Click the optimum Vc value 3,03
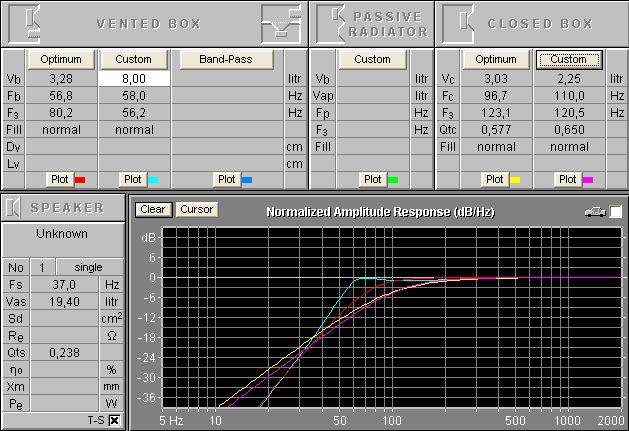This screenshot has width=629, height=431. tap(496, 79)
